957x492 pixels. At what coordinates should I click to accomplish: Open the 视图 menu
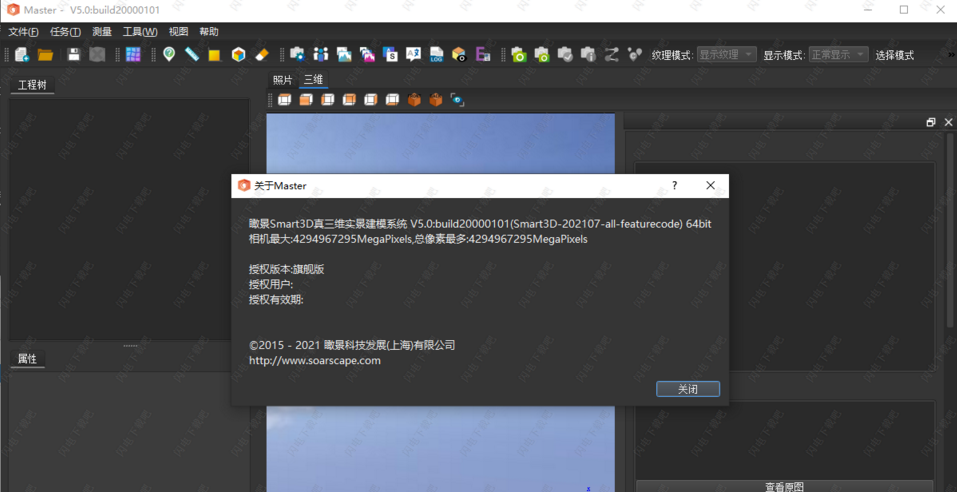click(x=178, y=32)
